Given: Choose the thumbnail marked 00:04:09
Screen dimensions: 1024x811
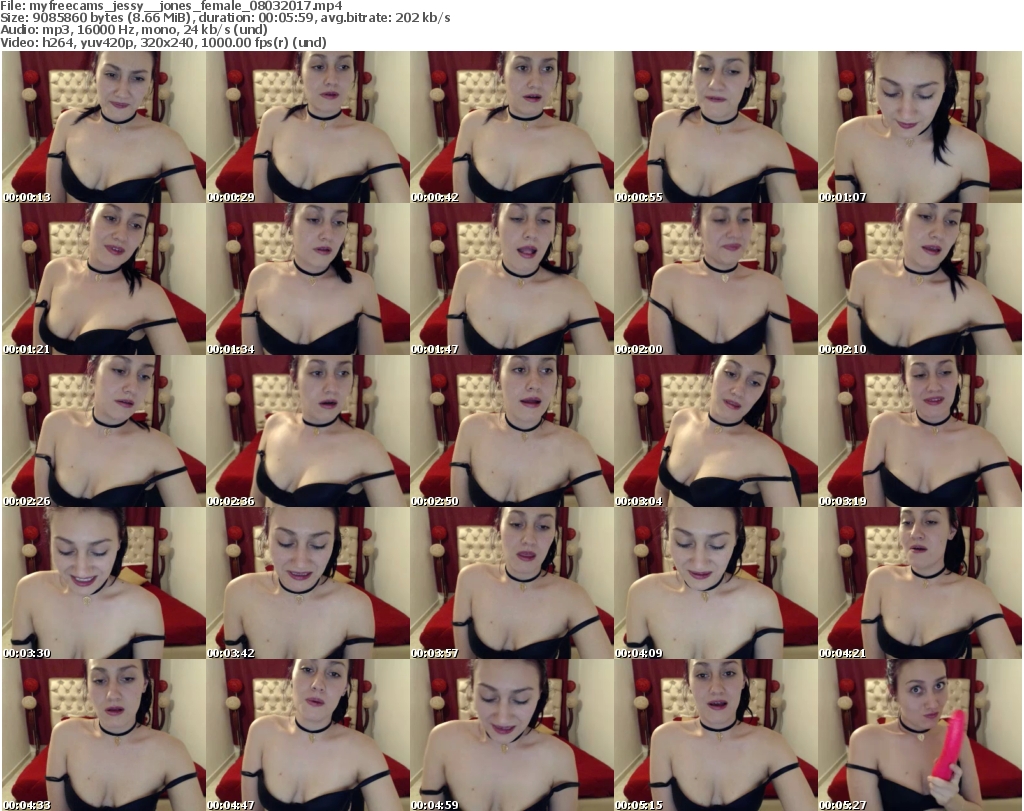Looking at the screenshot, I should point(716,584).
